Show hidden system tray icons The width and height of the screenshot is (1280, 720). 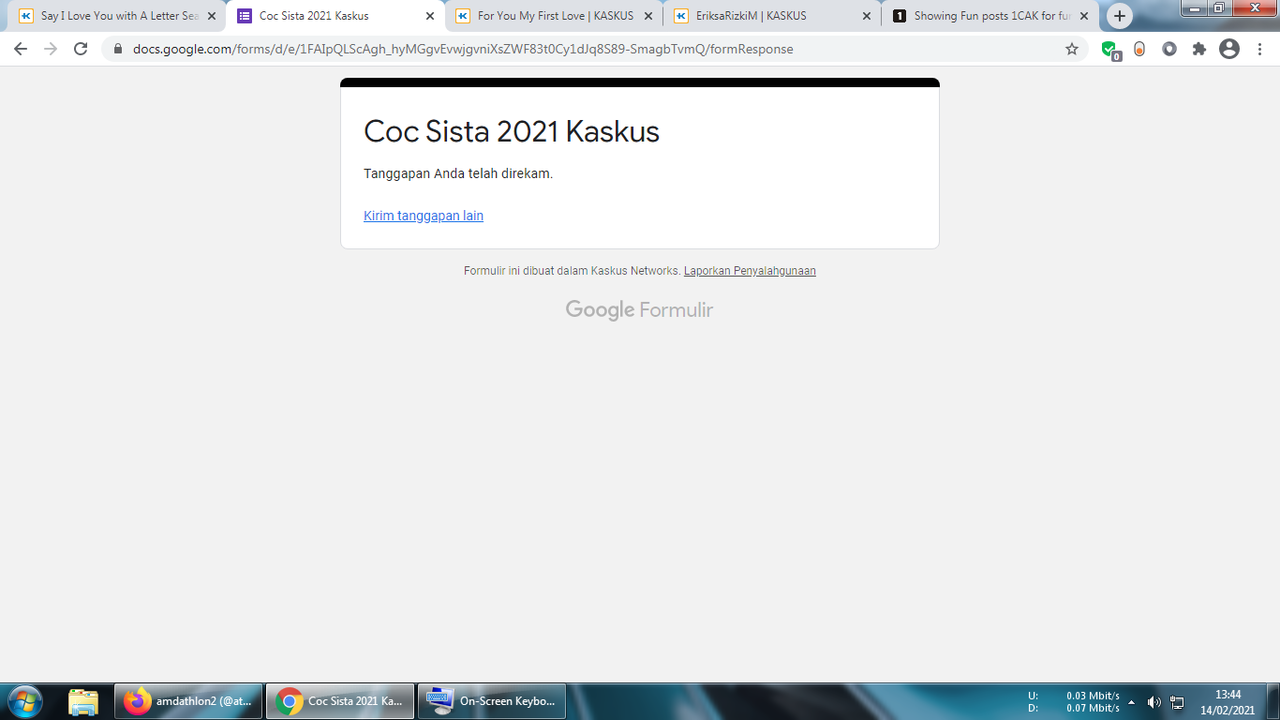pyautogui.click(x=1131, y=702)
